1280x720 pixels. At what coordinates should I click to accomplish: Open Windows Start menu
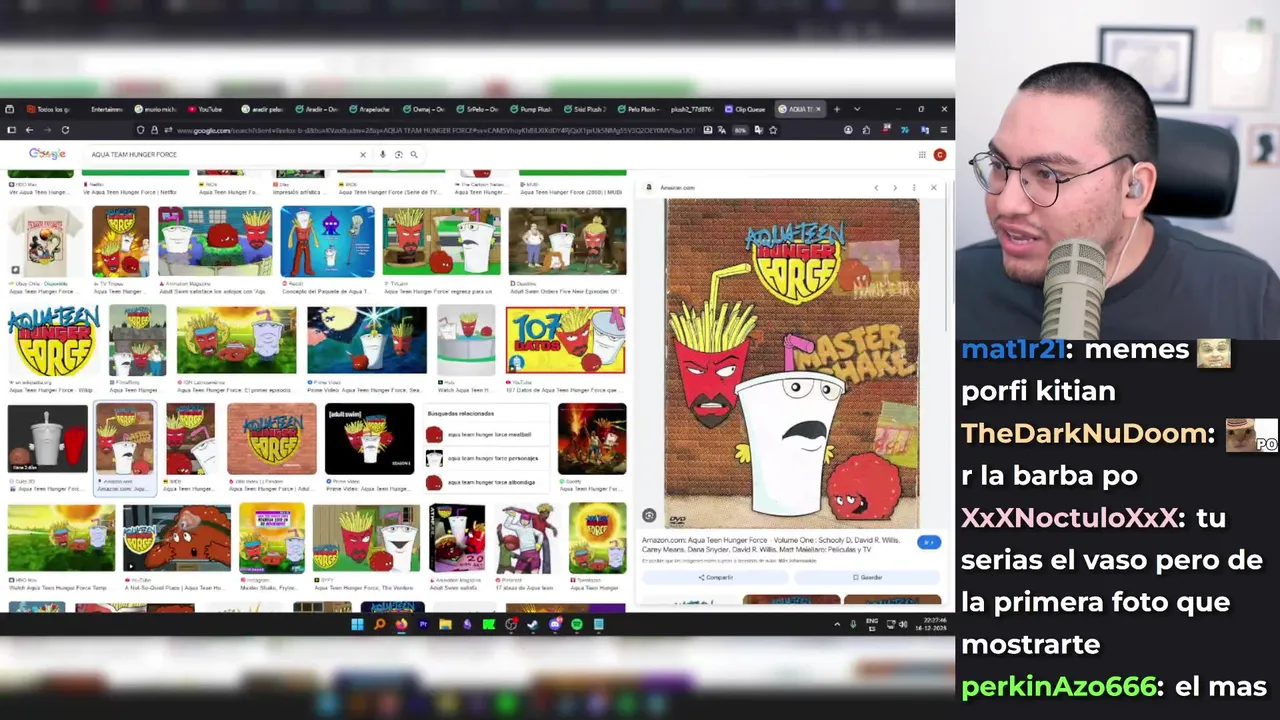pos(357,624)
